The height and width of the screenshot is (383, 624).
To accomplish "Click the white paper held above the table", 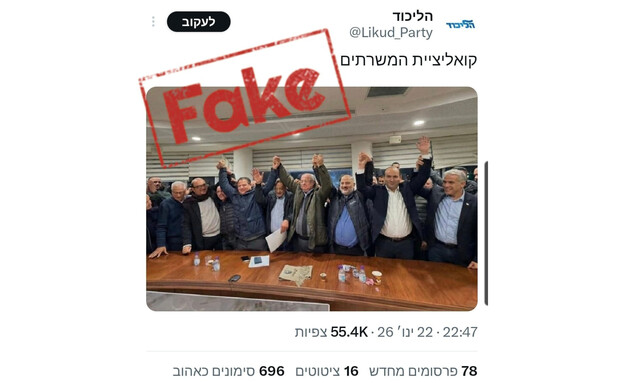I will 276,240.
